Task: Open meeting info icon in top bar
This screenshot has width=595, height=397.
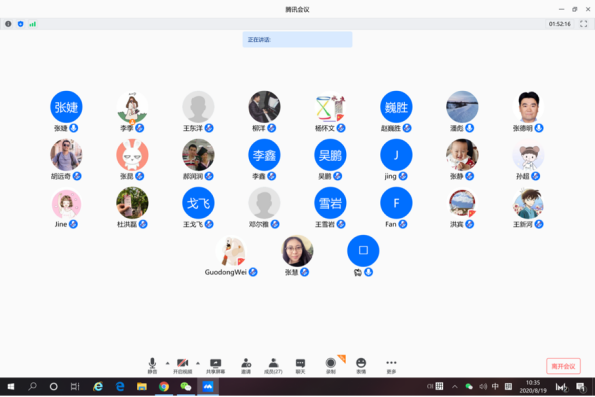Action: [8, 24]
